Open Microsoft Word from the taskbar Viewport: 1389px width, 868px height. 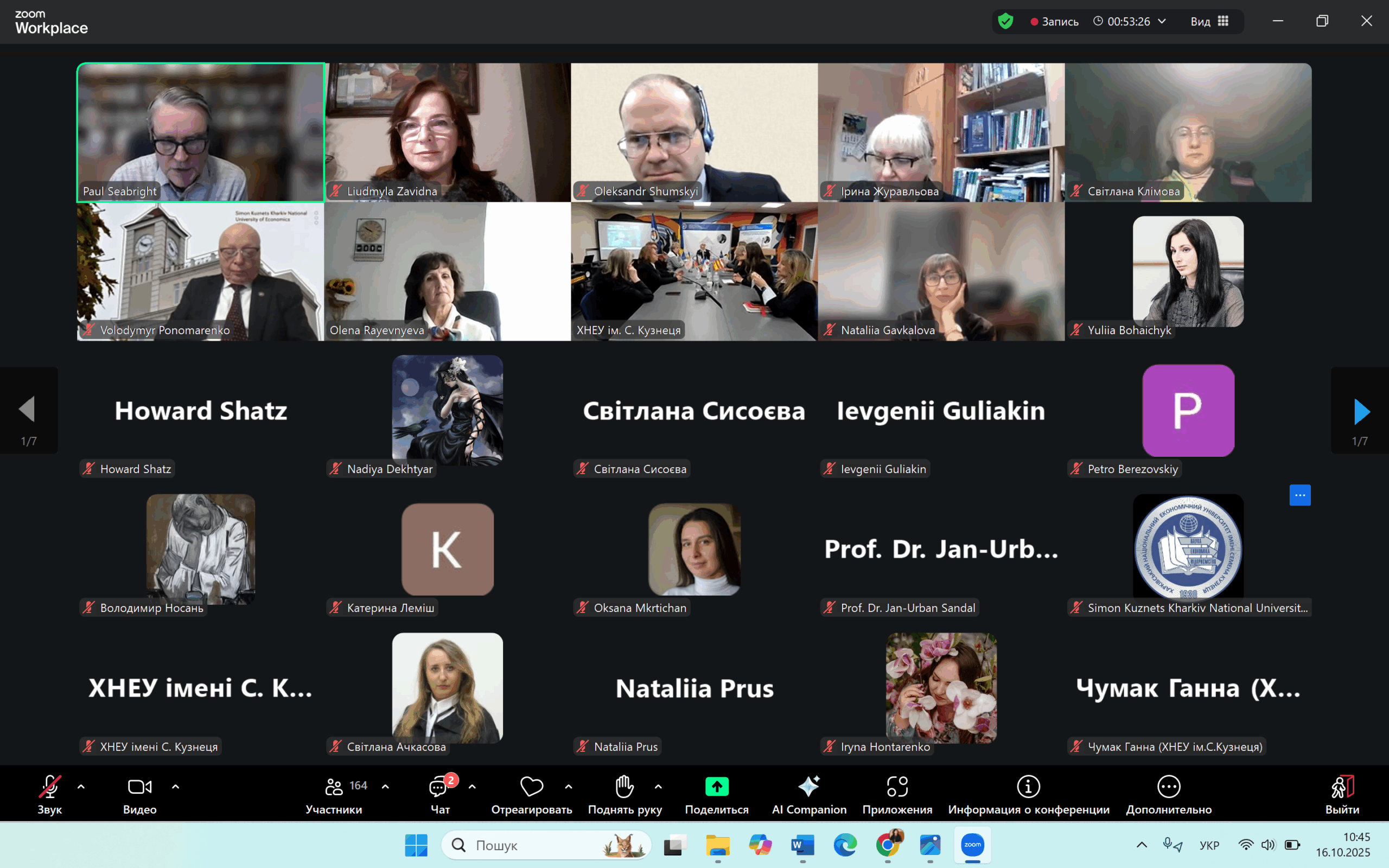click(x=802, y=845)
